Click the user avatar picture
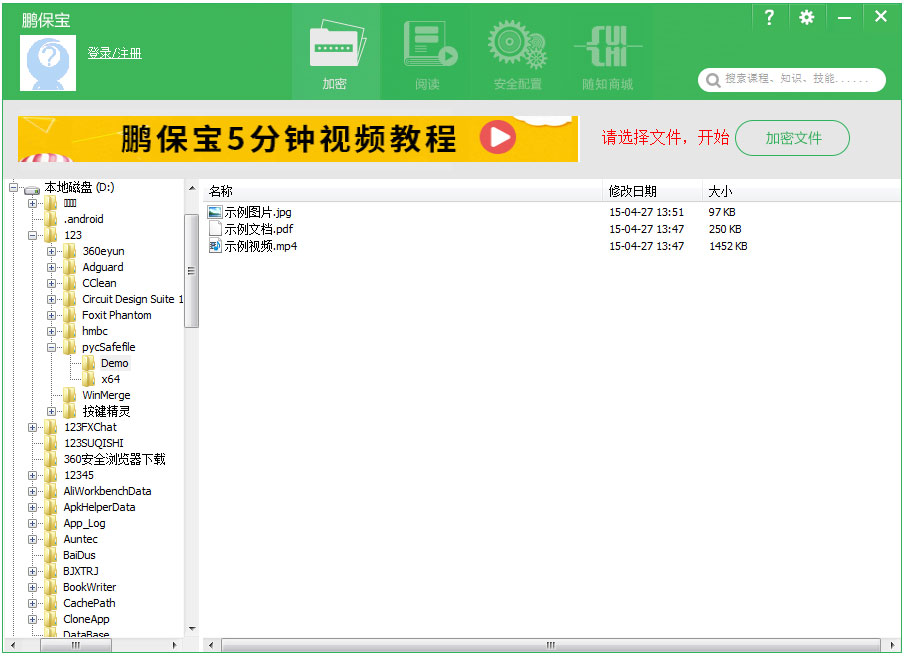Image resolution: width=908 pixels, height=657 pixels. (x=48, y=63)
